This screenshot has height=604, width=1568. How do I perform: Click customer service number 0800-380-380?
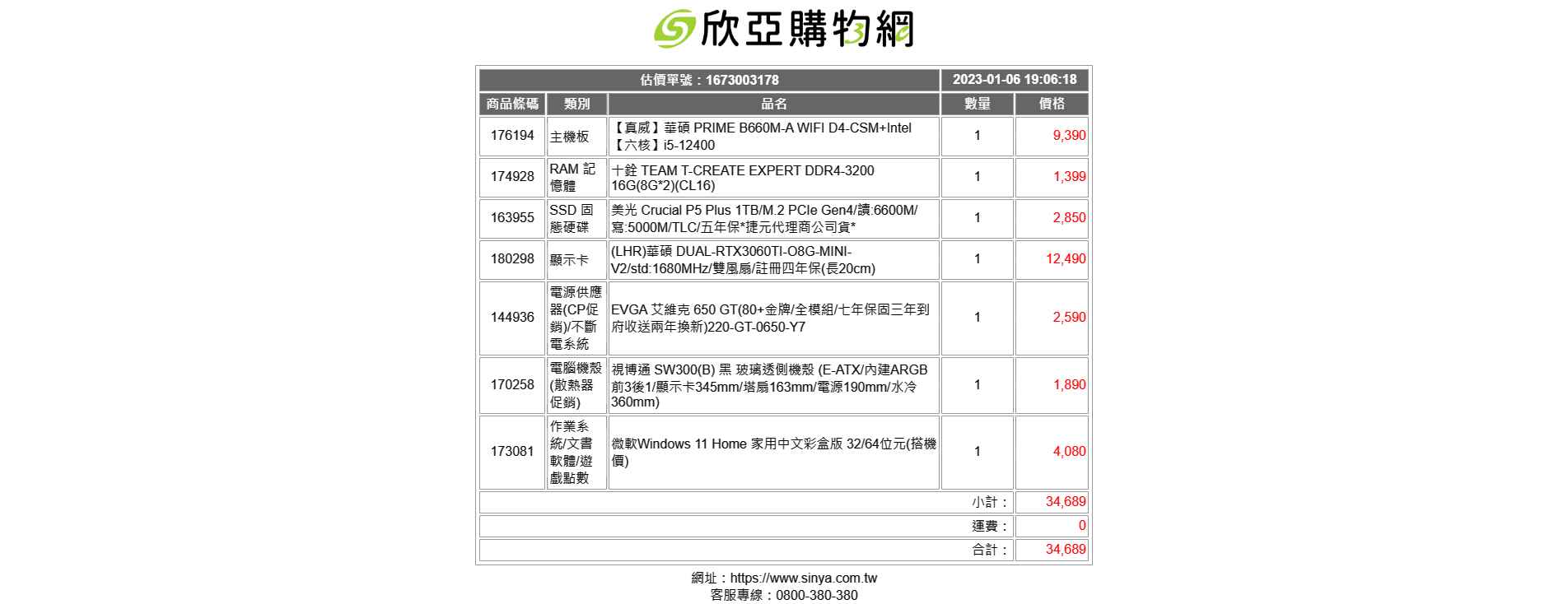(x=816, y=595)
